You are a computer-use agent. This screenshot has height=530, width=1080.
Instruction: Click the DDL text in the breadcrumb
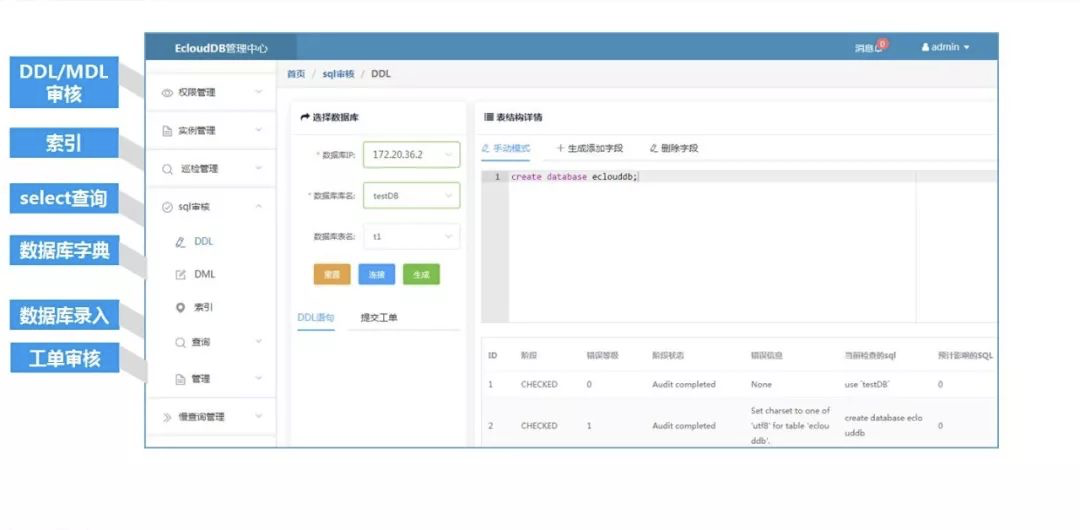381,74
